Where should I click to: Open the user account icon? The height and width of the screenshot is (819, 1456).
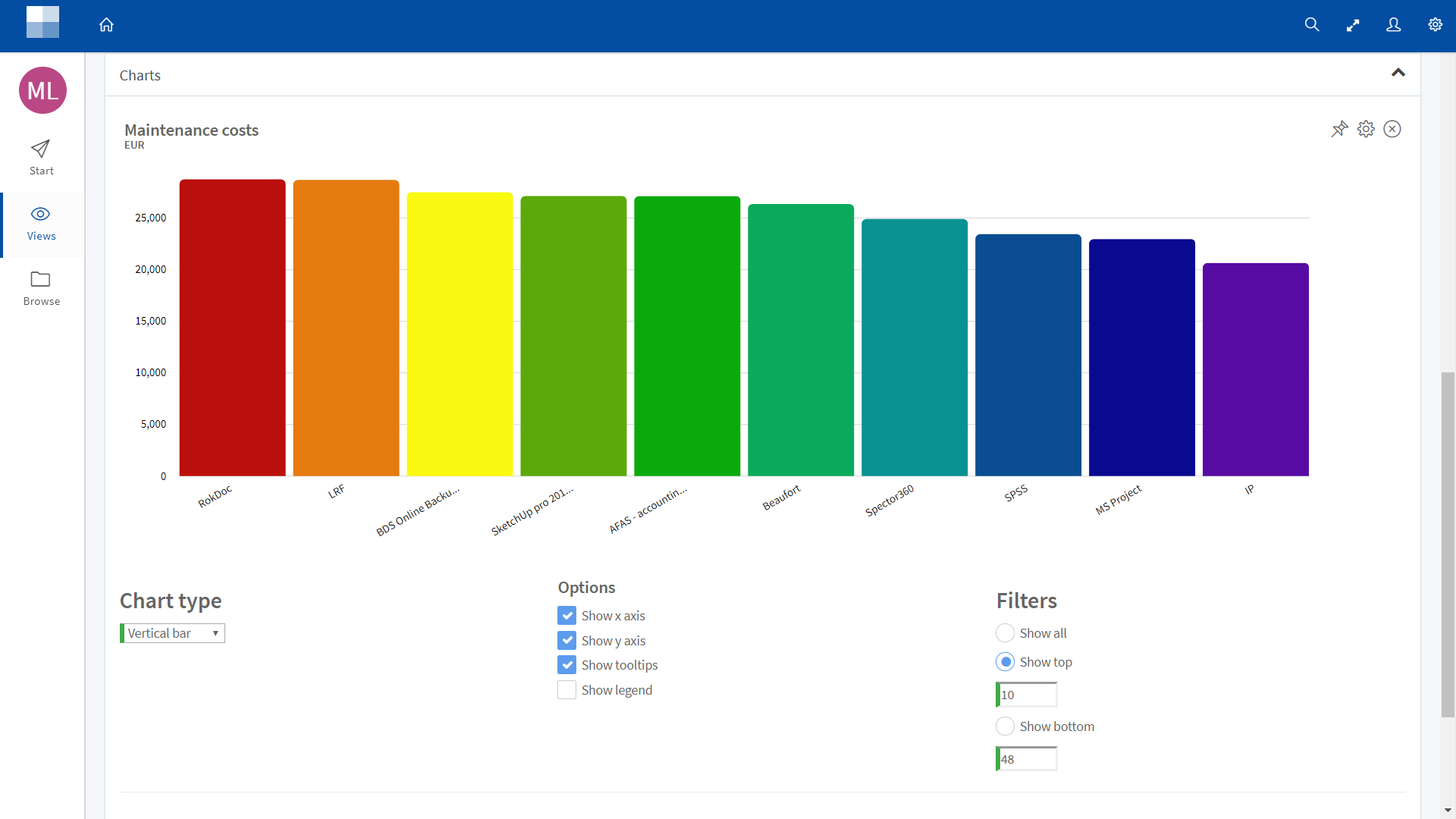coord(1394,25)
